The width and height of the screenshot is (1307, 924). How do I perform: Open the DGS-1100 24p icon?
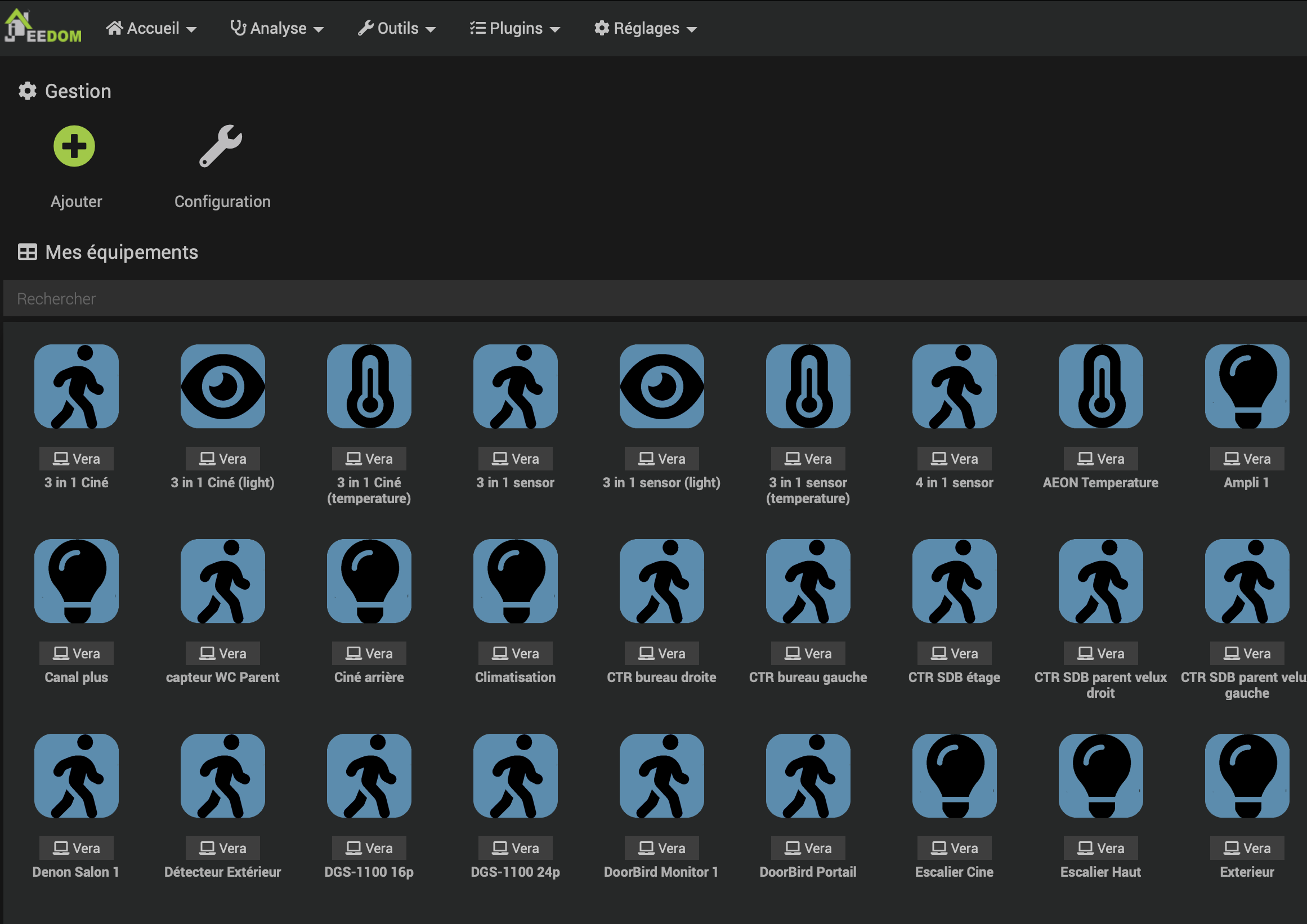pyautogui.click(x=515, y=775)
